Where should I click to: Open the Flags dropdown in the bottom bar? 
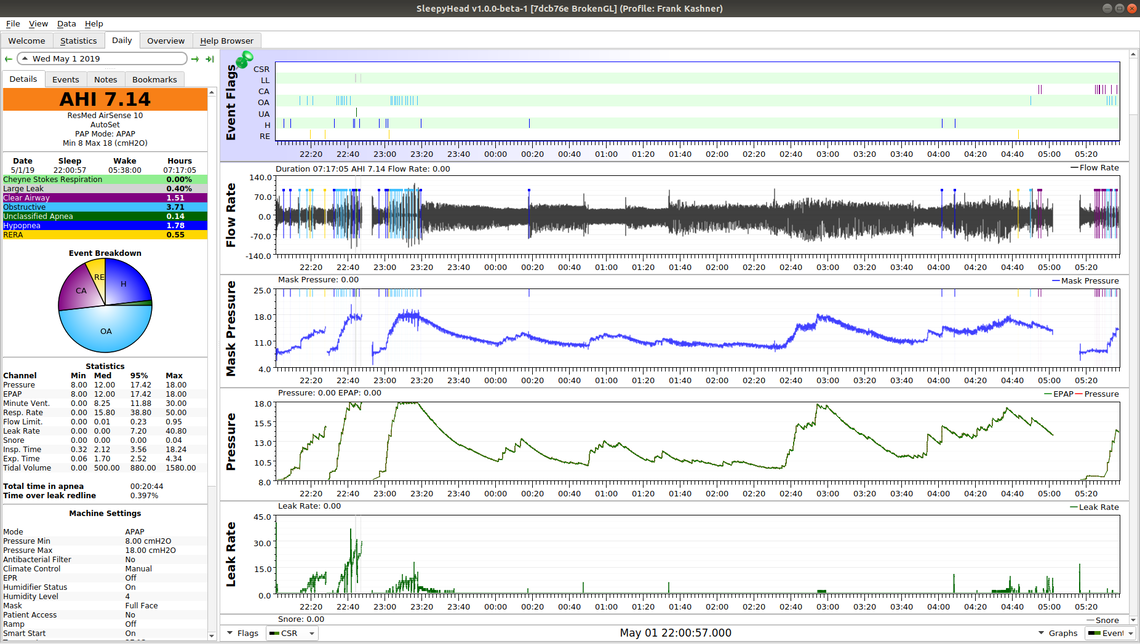(x=242, y=633)
